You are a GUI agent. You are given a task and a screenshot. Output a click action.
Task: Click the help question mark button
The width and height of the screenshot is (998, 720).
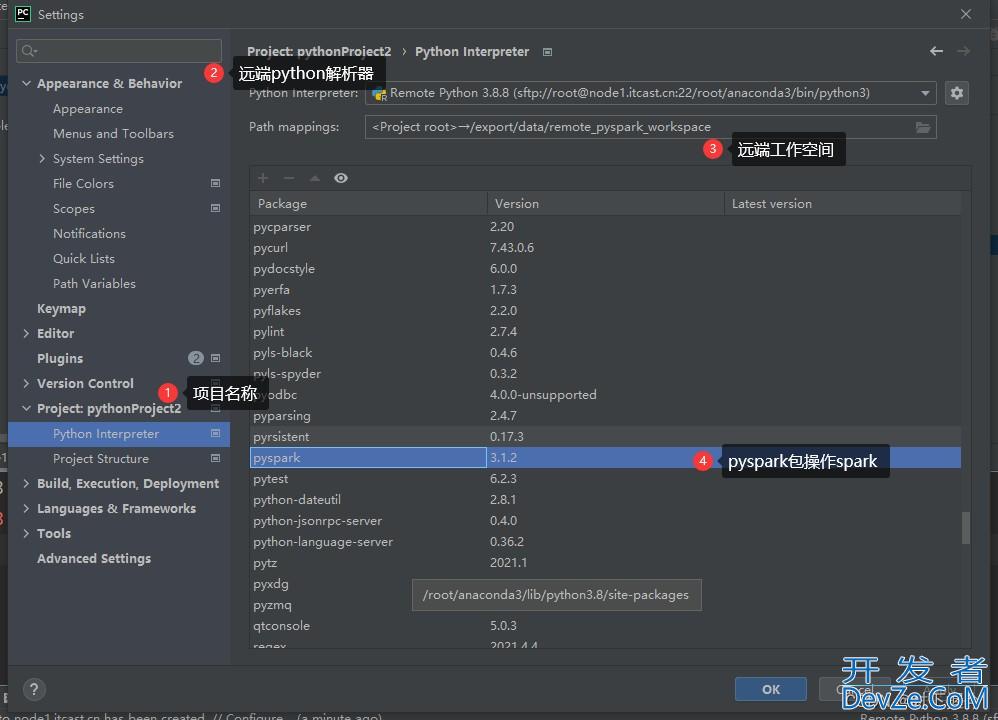tap(34, 689)
